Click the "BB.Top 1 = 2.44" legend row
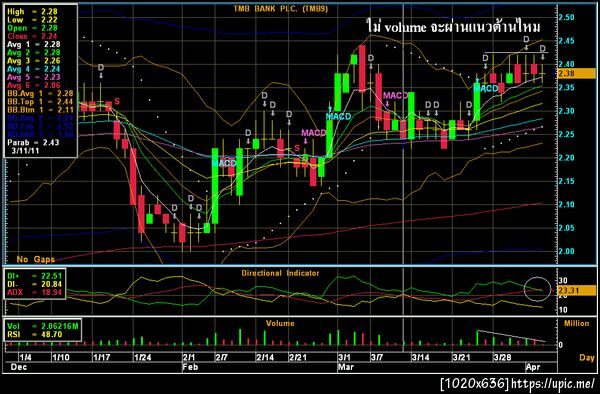This screenshot has width=600, height=394. 40,101
